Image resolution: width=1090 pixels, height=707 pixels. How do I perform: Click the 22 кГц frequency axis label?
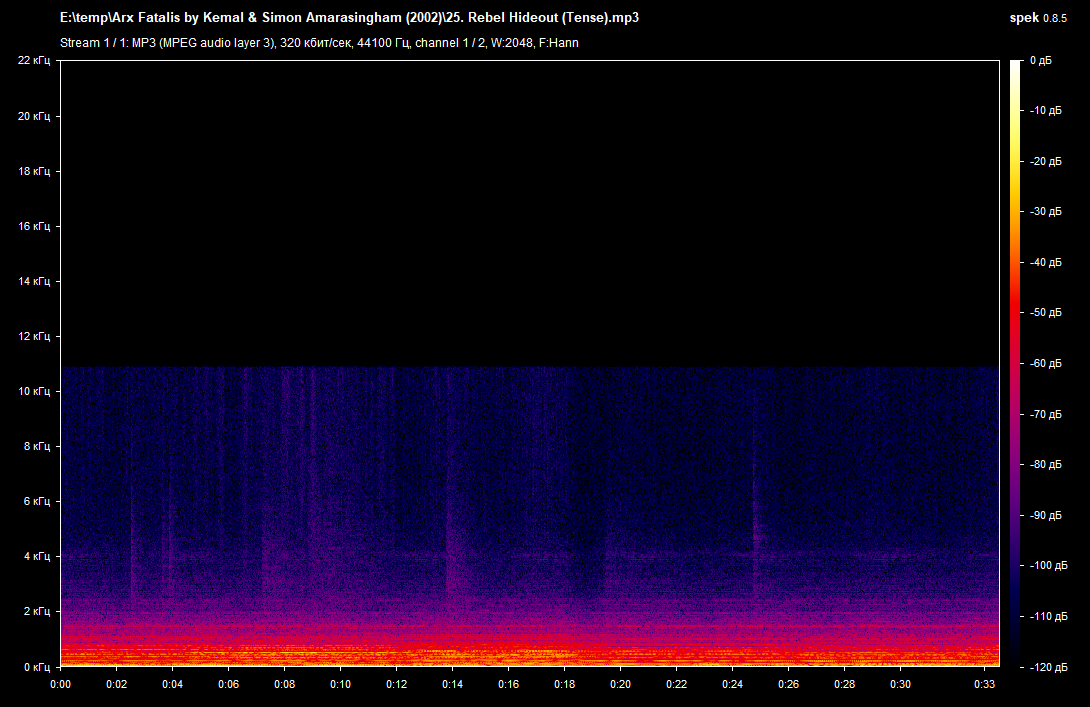coord(34,60)
